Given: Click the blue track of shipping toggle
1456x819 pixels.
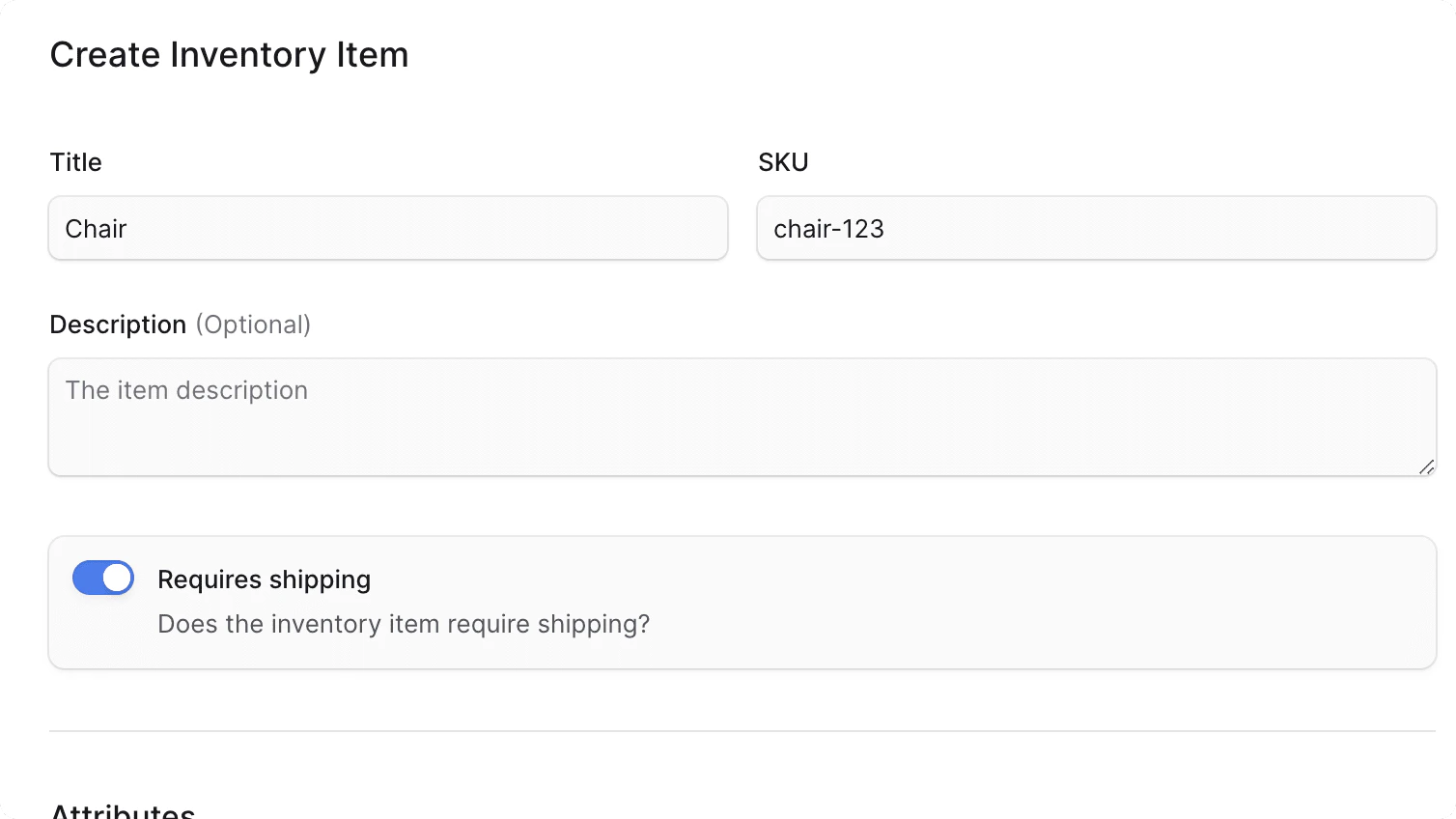Looking at the screenshot, I should point(87,578).
